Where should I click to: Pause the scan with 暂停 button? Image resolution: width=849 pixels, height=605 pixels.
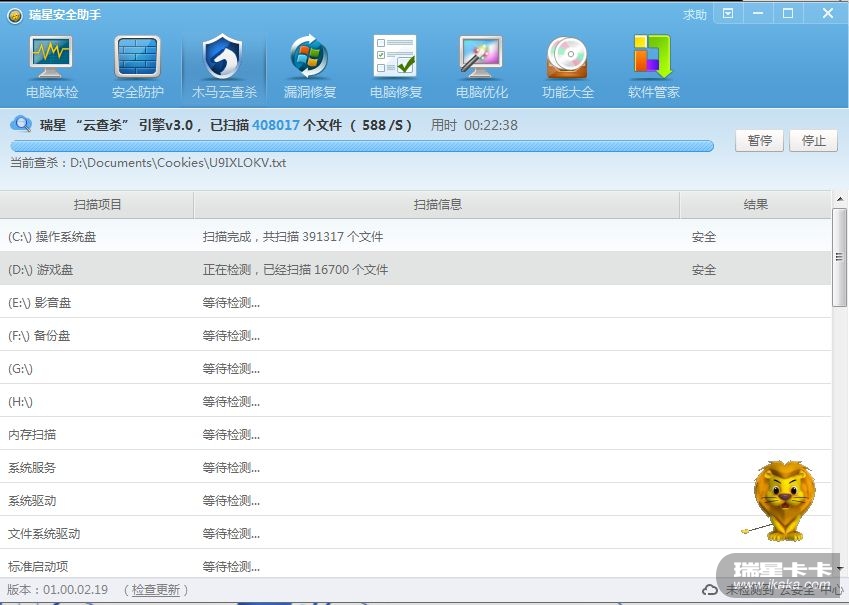[x=759, y=141]
